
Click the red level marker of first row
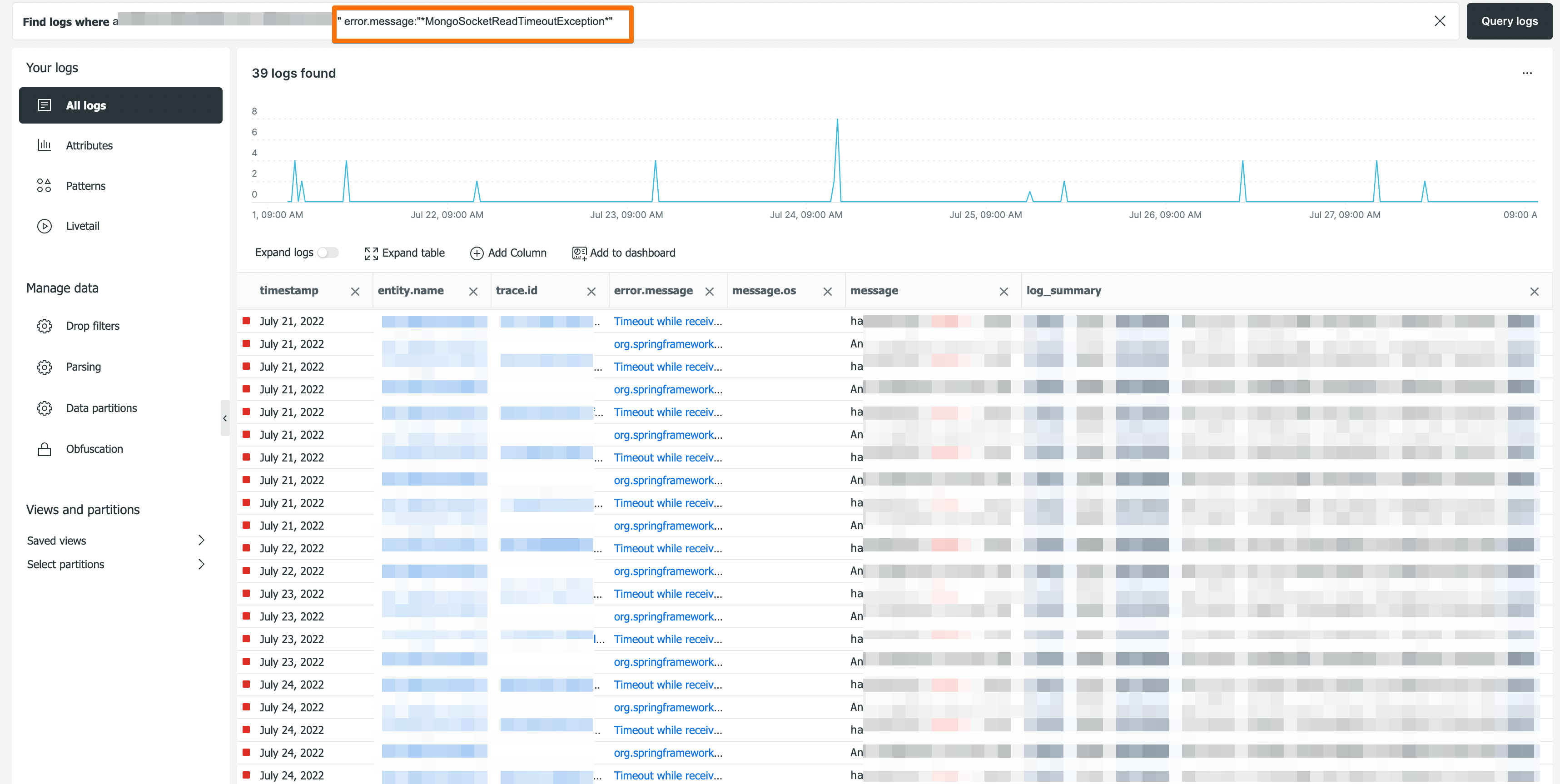247,321
